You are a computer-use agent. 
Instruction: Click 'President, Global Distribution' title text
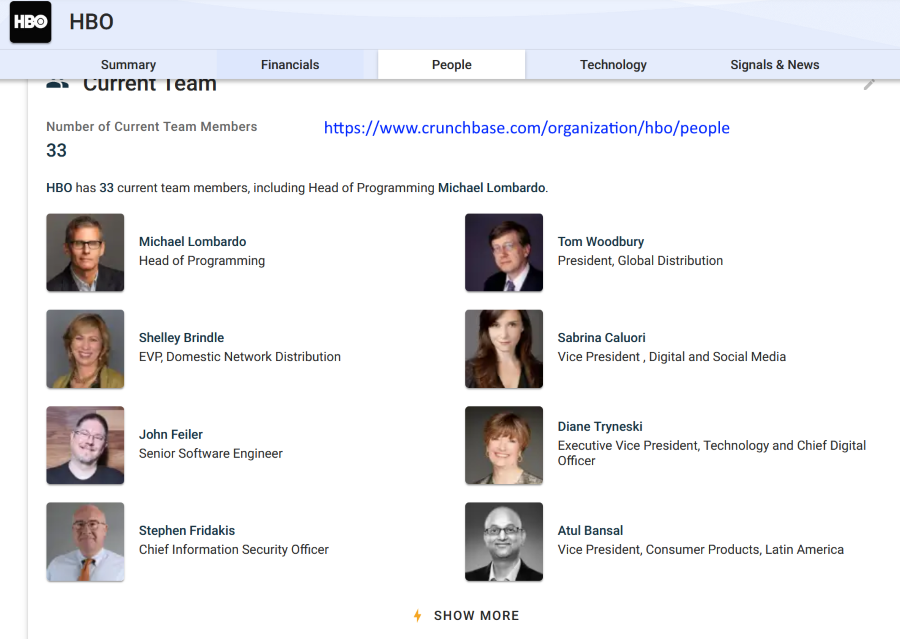[x=640, y=261]
